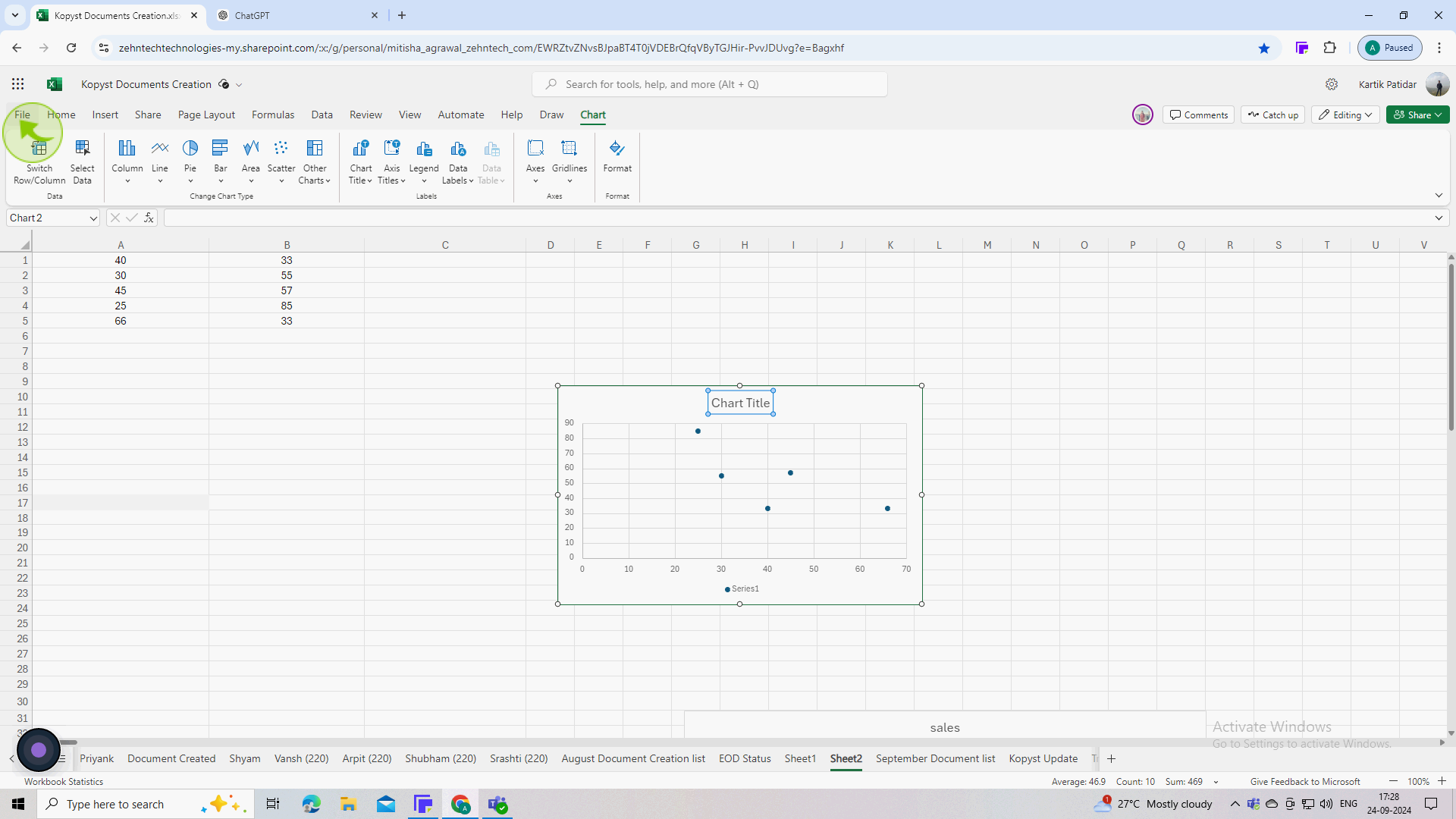
Task: Click the search tools box
Action: (x=710, y=84)
